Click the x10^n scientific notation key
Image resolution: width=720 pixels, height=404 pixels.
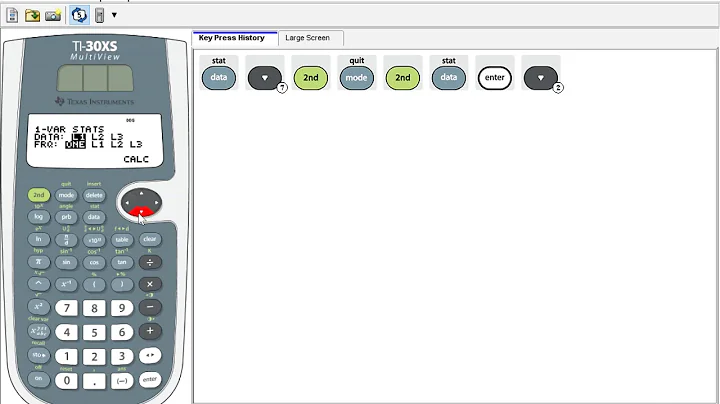[x=94, y=240]
